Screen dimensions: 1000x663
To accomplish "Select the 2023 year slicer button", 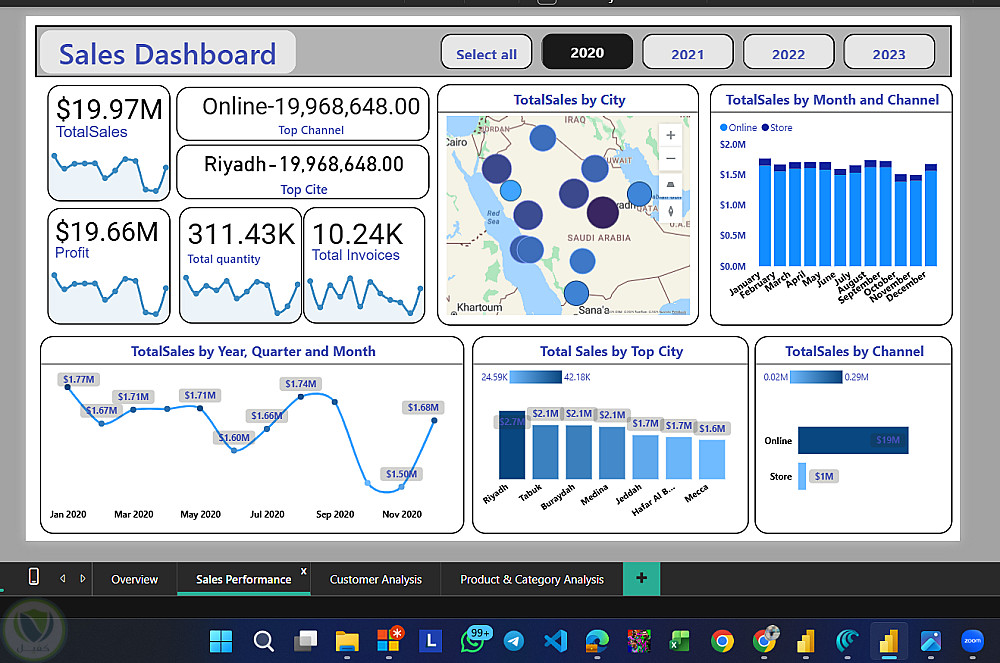I will coord(889,52).
